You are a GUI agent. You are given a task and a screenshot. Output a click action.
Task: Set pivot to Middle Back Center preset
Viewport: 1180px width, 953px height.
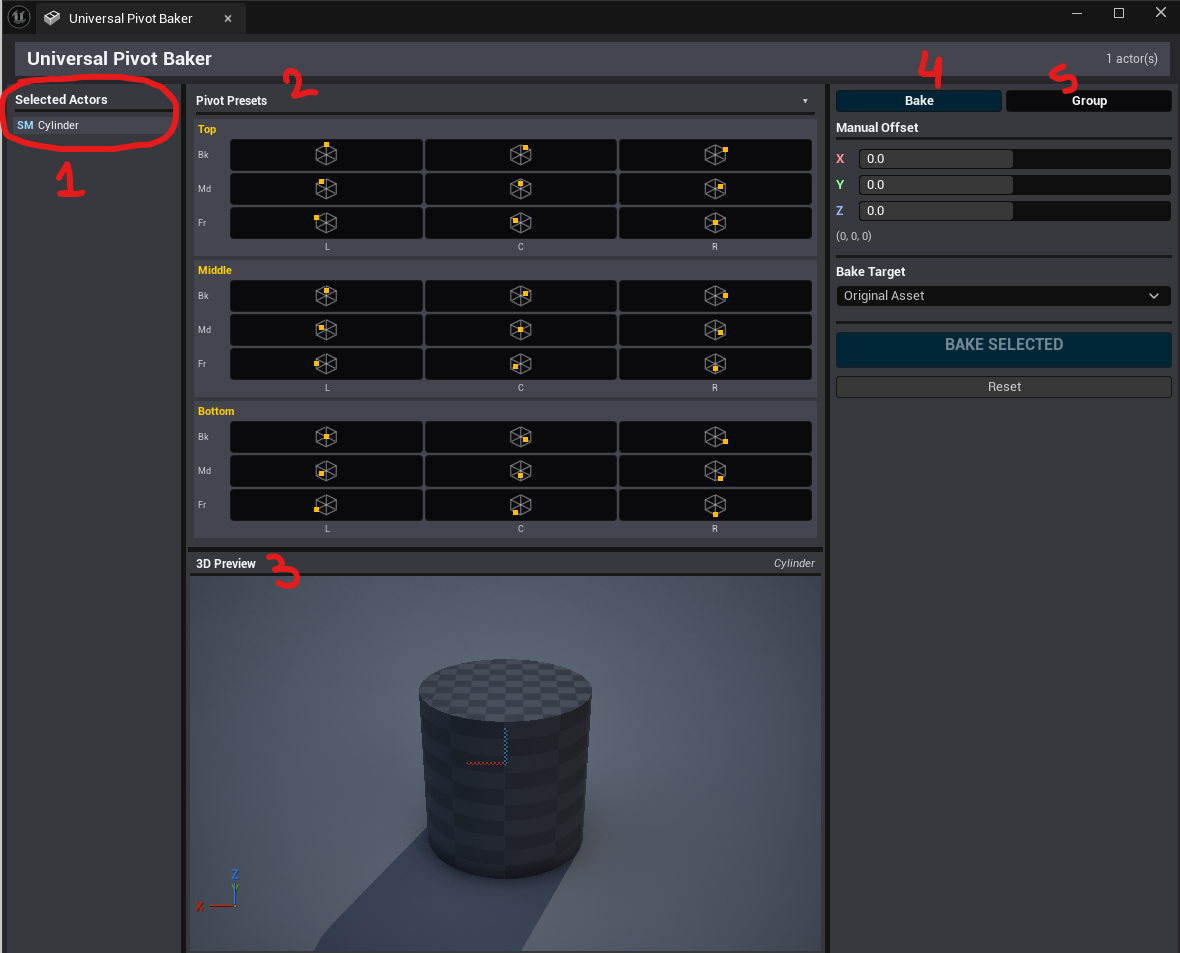(x=521, y=296)
